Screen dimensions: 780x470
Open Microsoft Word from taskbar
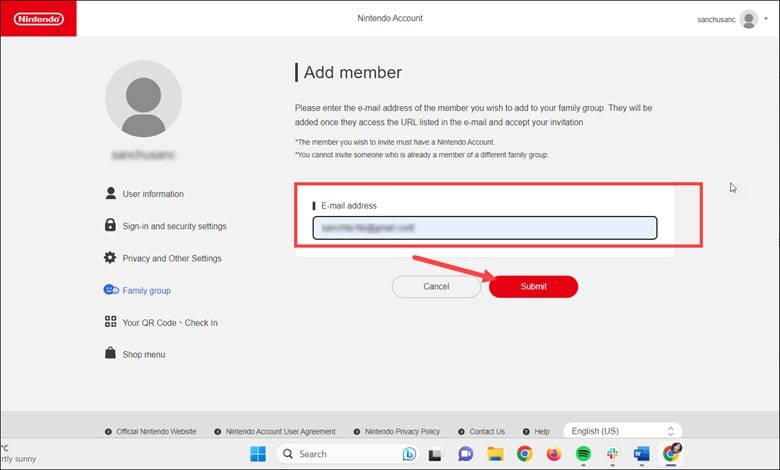[642, 454]
